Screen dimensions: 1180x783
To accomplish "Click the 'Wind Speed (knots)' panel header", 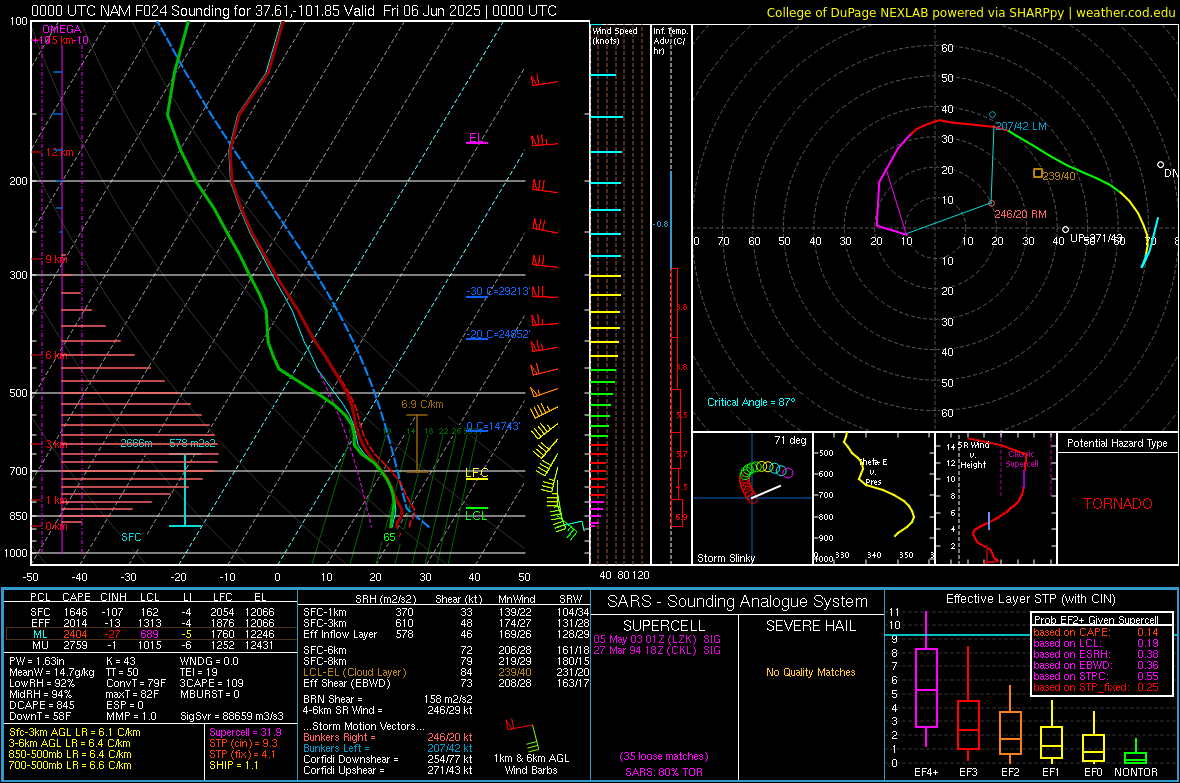I will [x=615, y=35].
